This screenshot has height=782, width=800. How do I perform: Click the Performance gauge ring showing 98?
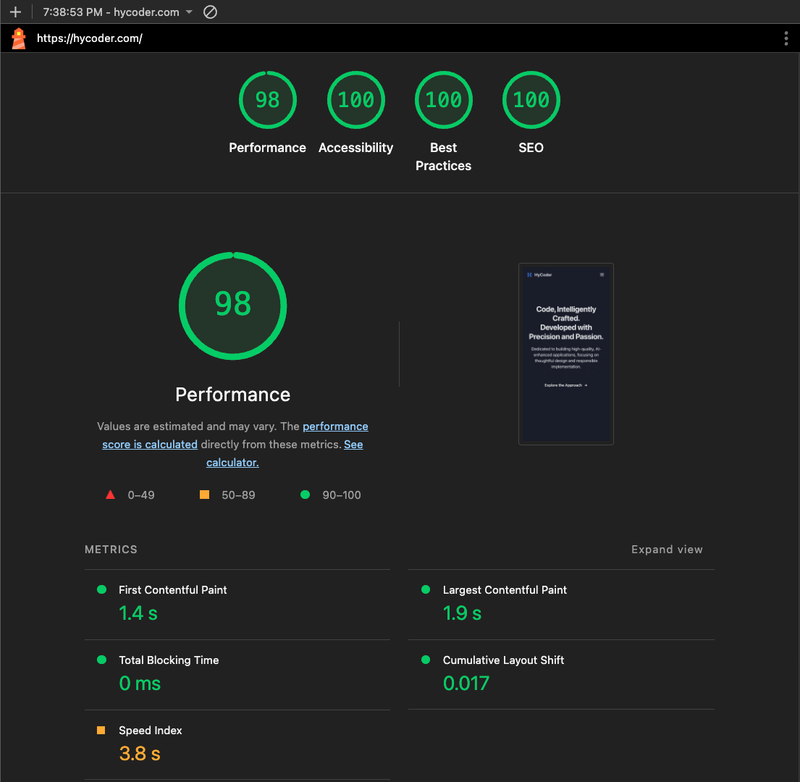pos(233,305)
